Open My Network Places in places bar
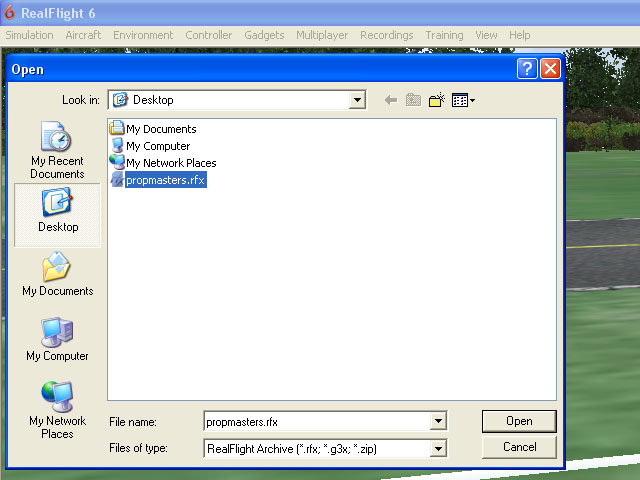Screen dimensions: 640x480 click(x=57, y=409)
